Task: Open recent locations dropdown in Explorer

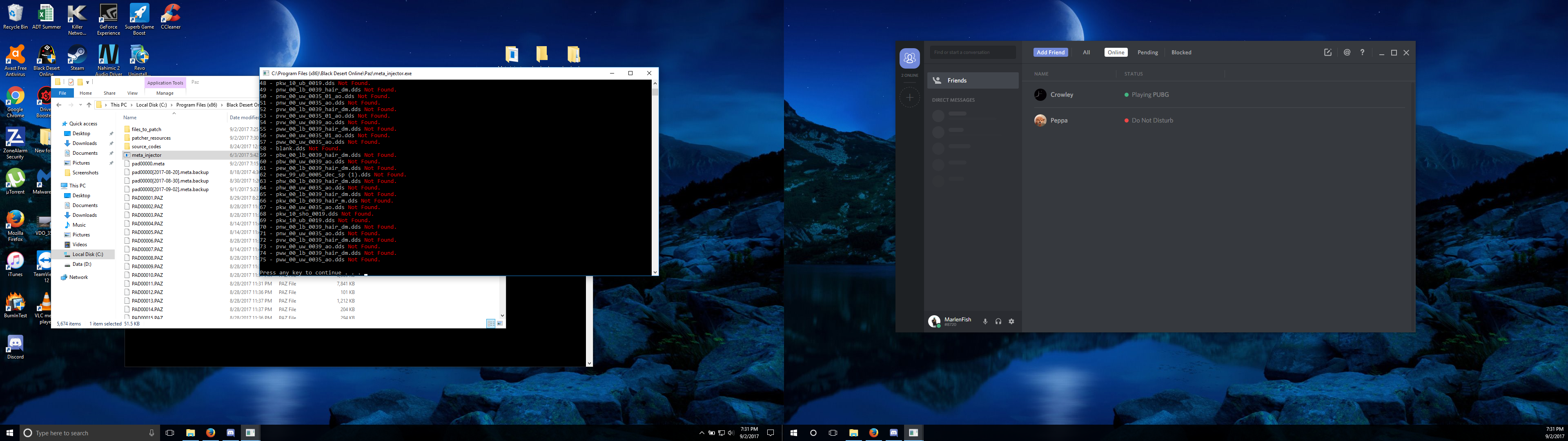Action: click(x=80, y=105)
